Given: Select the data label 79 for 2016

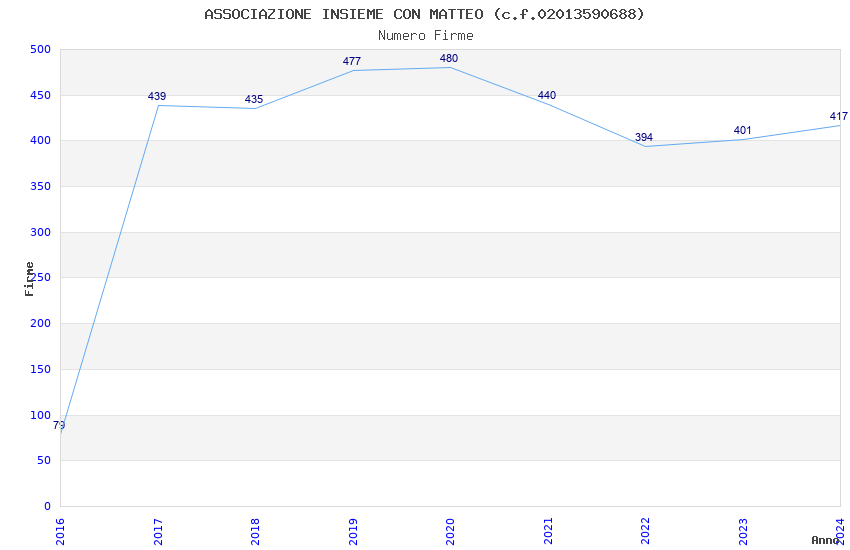Looking at the screenshot, I should pos(59,425).
